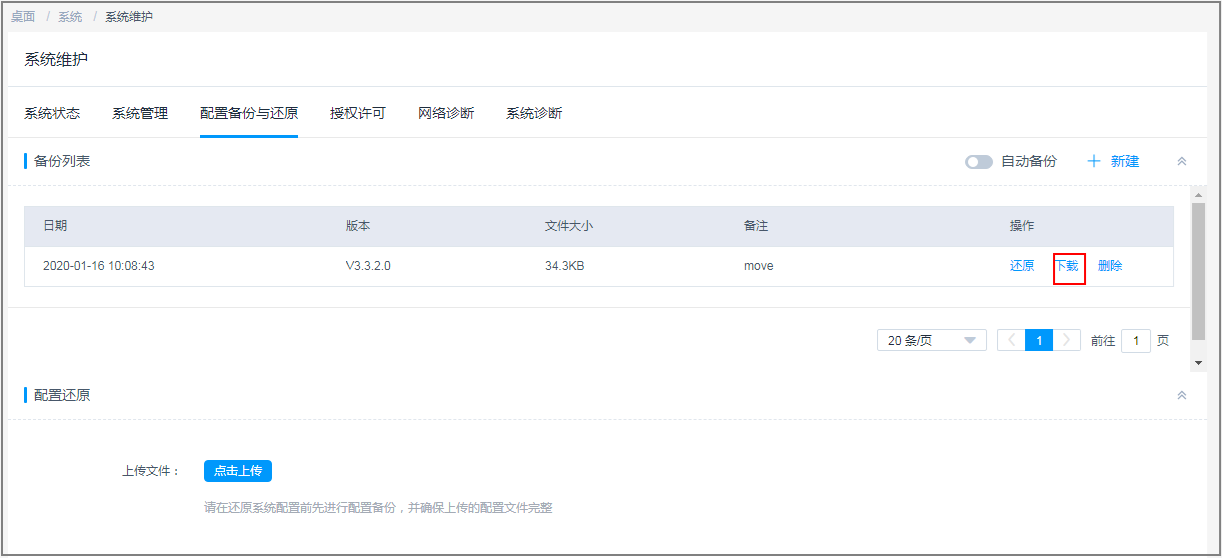The image size is (1222, 558).
Task: Select page 1 in pagination
Action: (x=1039, y=341)
